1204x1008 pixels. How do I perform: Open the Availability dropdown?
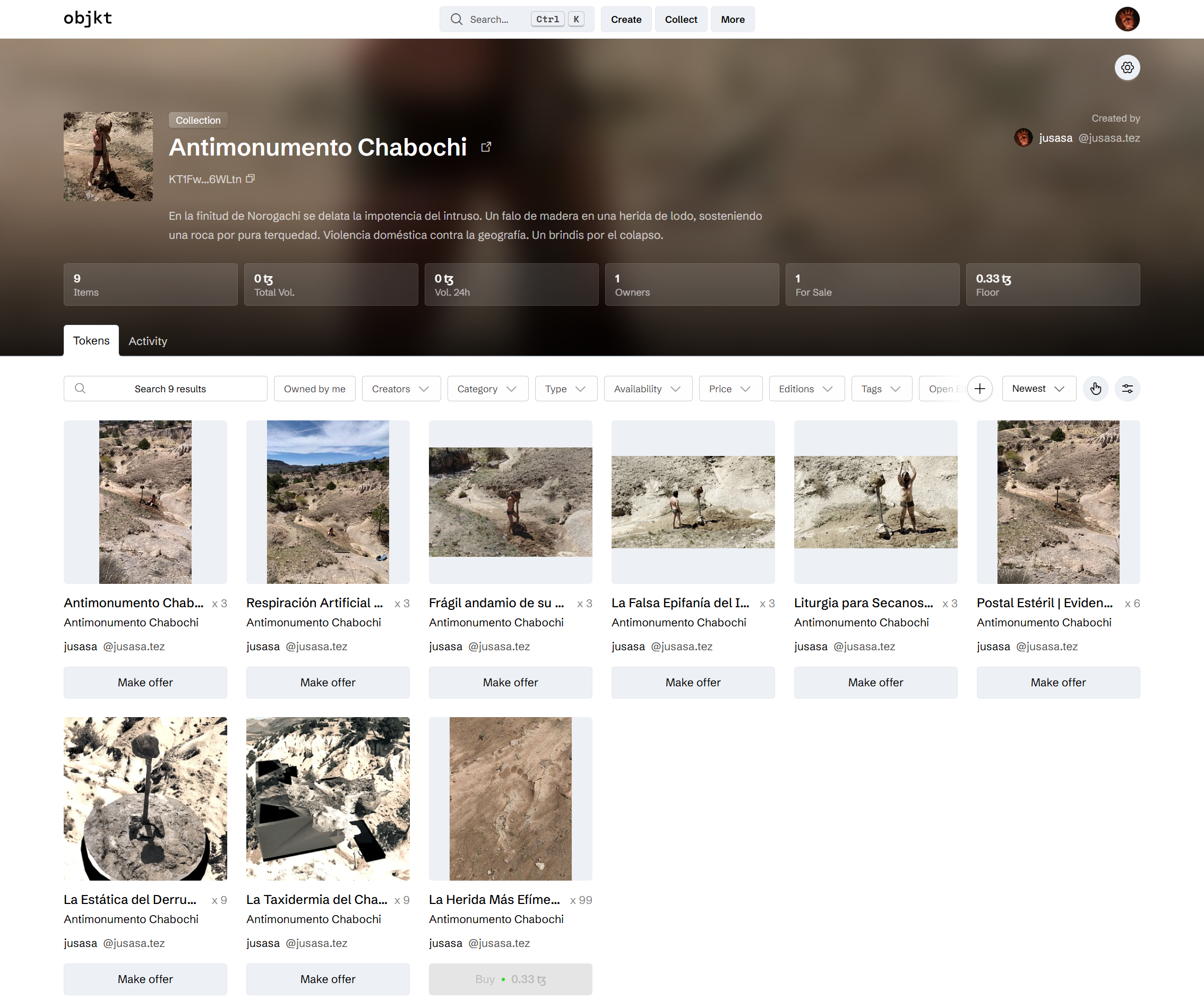click(648, 389)
